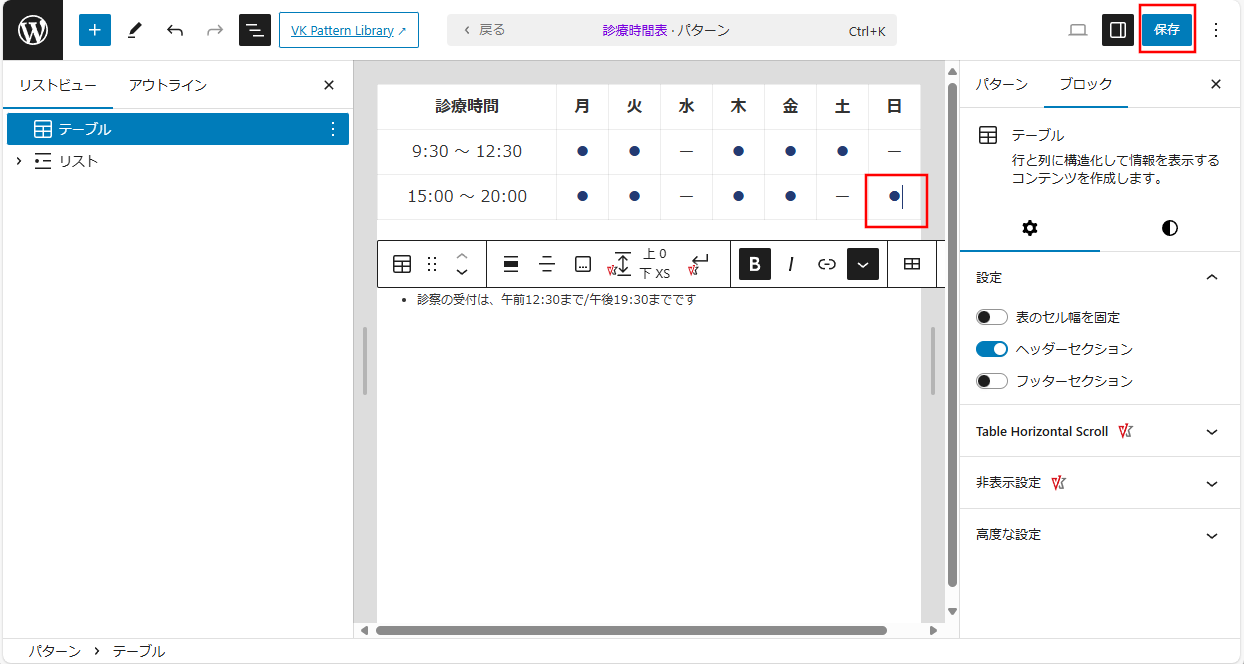Click the block inserter plus button

point(95,30)
